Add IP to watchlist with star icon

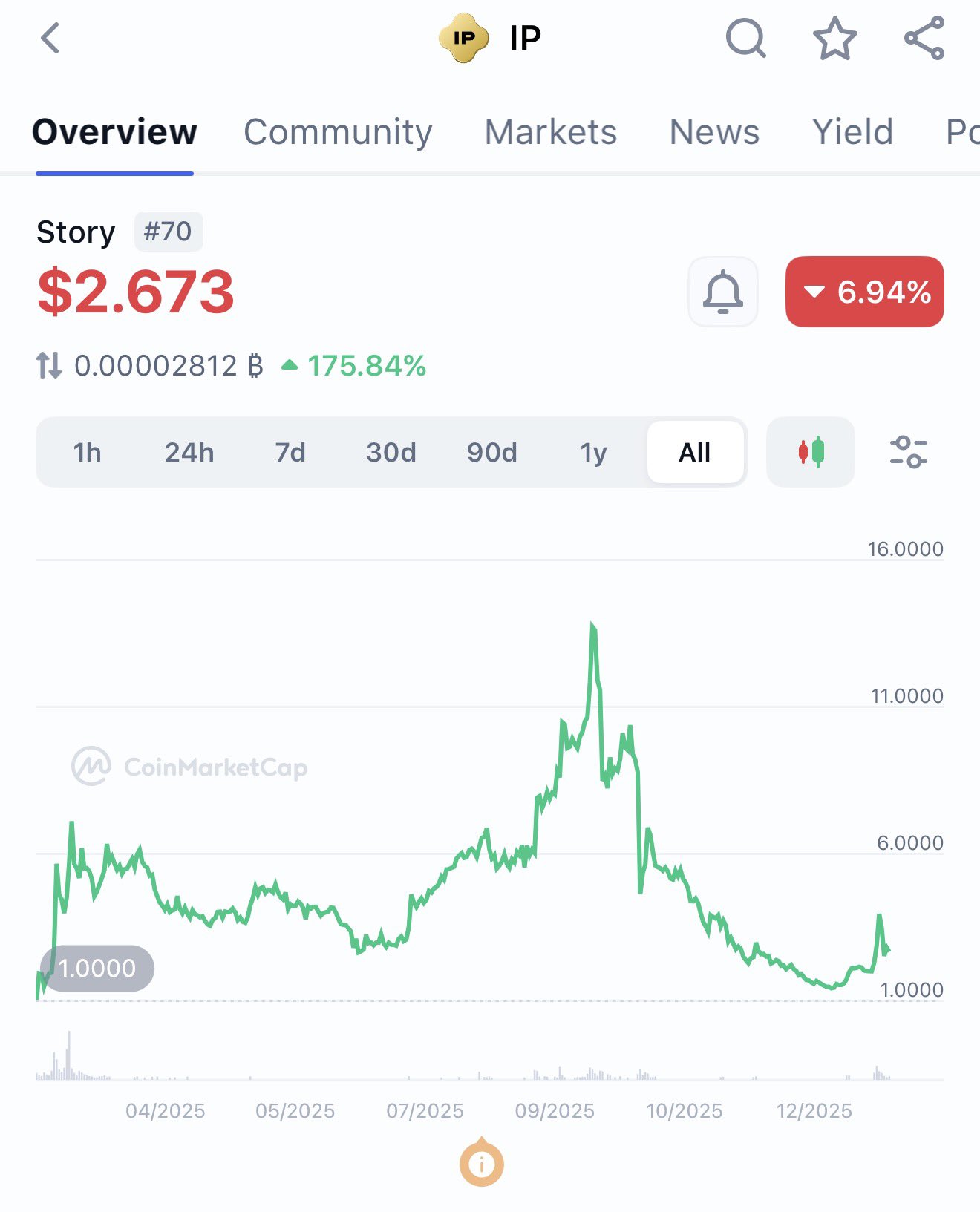pyautogui.click(x=834, y=39)
